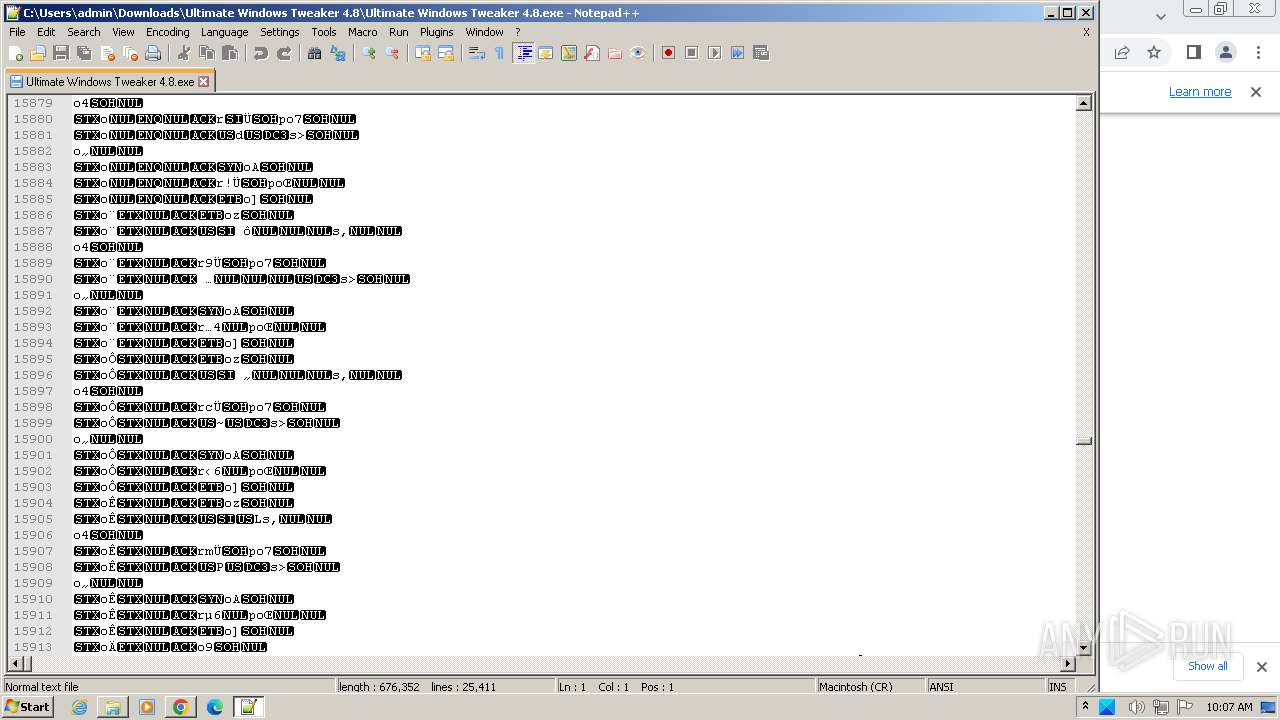Click Chrome share page icon
Screen dimensions: 1280x720
tap(1122, 52)
